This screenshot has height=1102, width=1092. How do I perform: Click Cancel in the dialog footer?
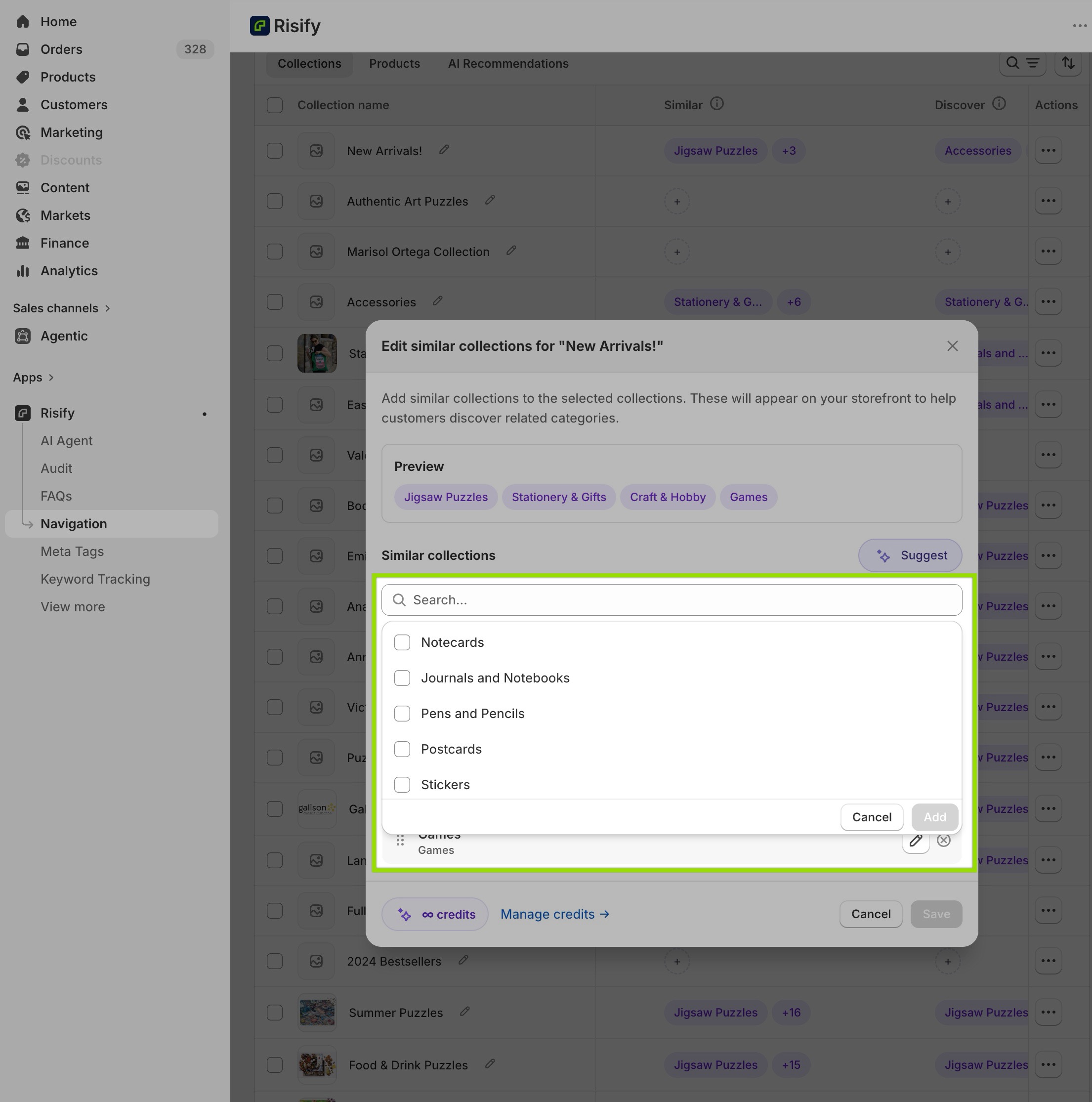tap(870, 914)
